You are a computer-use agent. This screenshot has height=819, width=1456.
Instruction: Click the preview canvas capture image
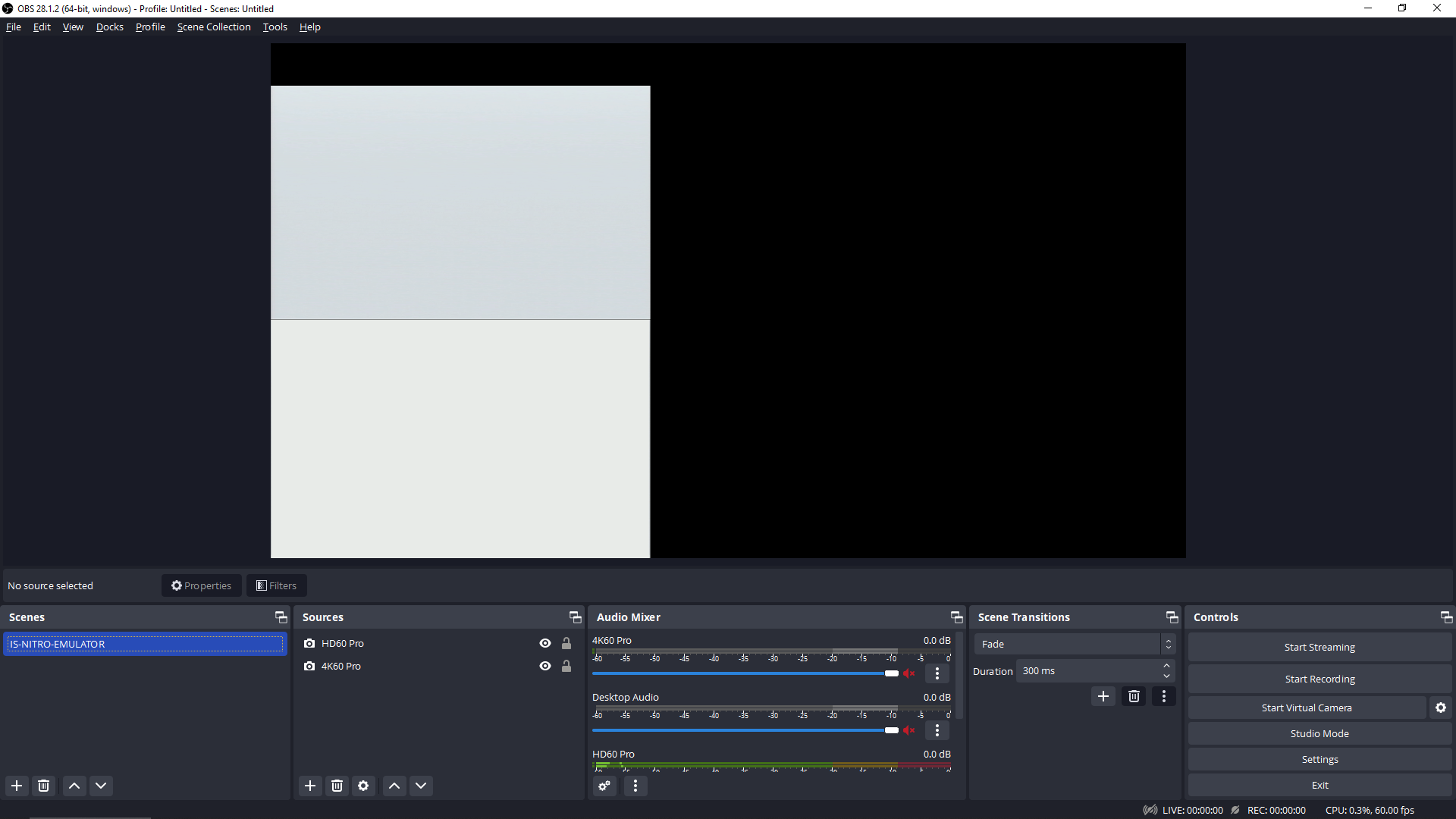(460, 322)
